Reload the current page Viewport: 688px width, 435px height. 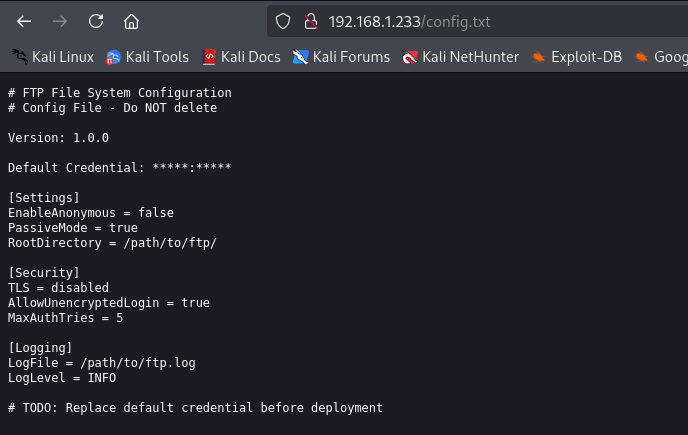(x=96, y=21)
